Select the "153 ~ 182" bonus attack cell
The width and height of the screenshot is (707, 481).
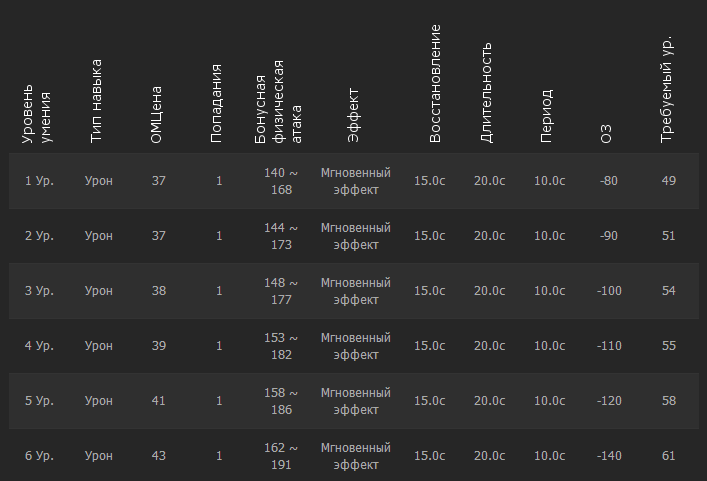(281, 346)
